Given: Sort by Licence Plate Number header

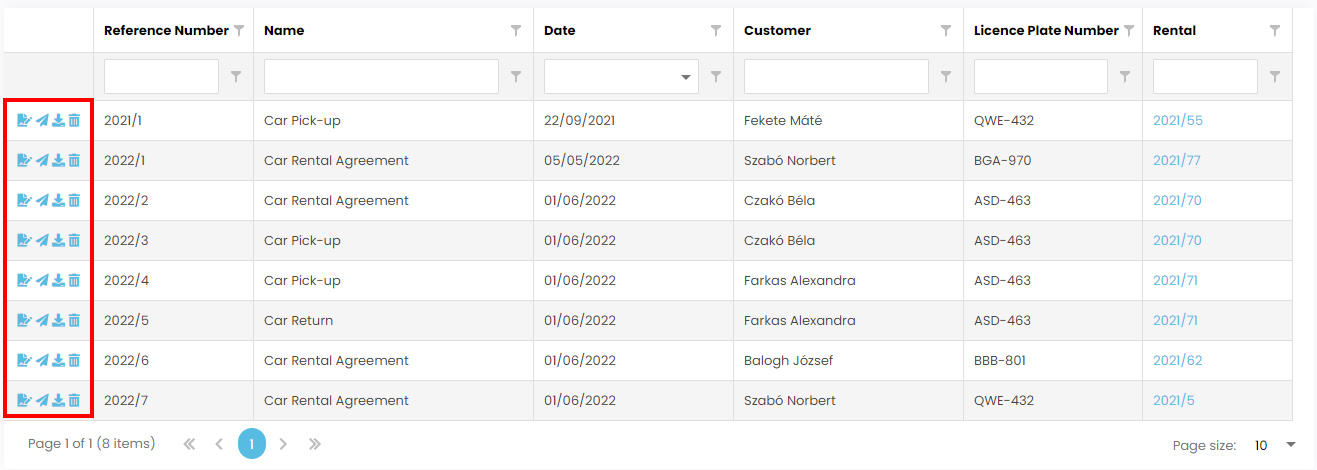Looking at the screenshot, I should 1046,31.
